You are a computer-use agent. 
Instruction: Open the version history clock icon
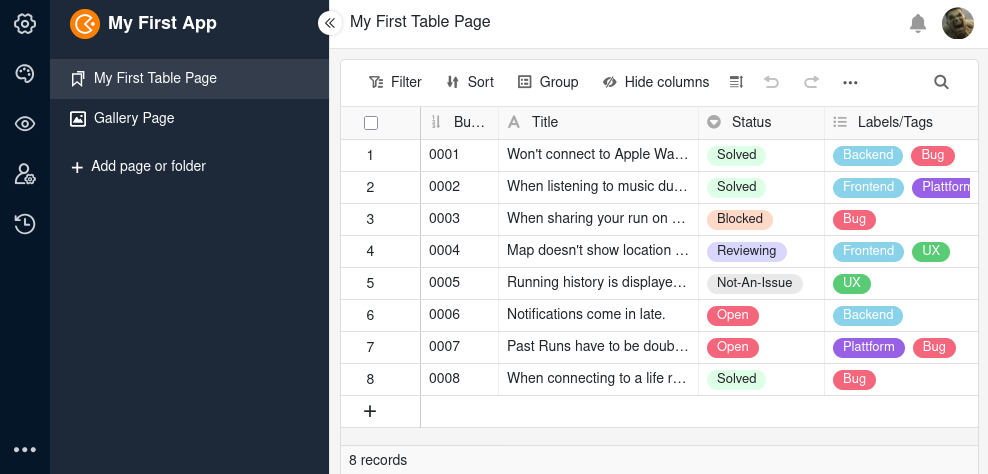(25, 224)
